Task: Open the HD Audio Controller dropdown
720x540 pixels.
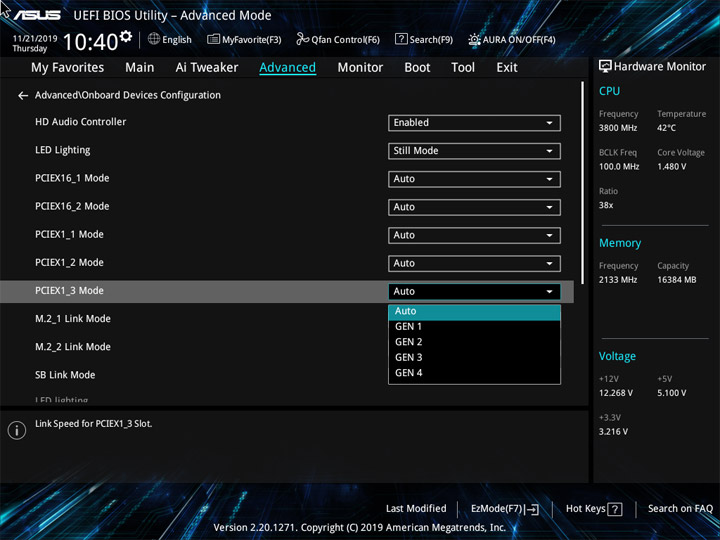Action: tap(474, 123)
